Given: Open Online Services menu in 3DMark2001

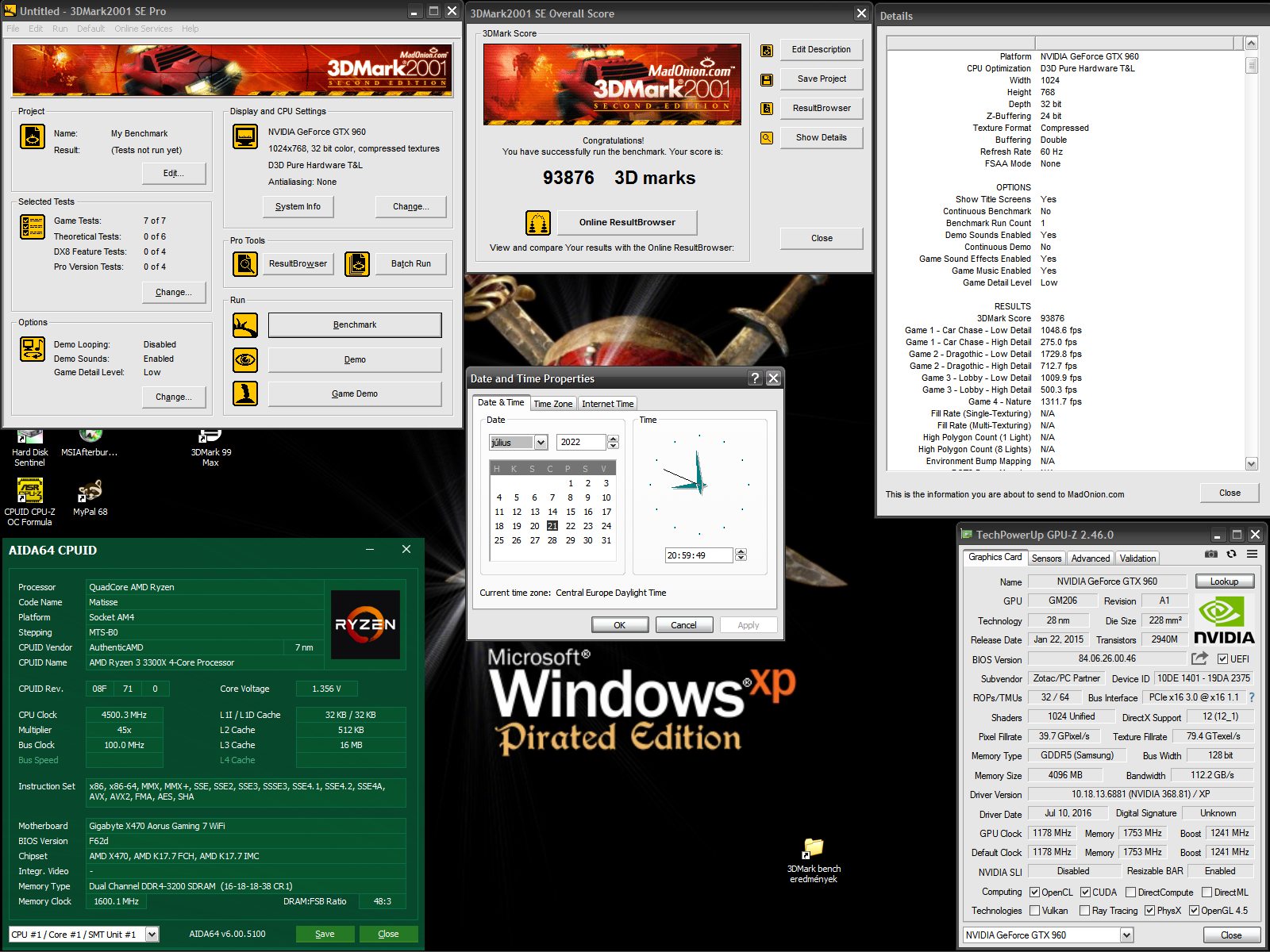Looking at the screenshot, I should [143, 29].
